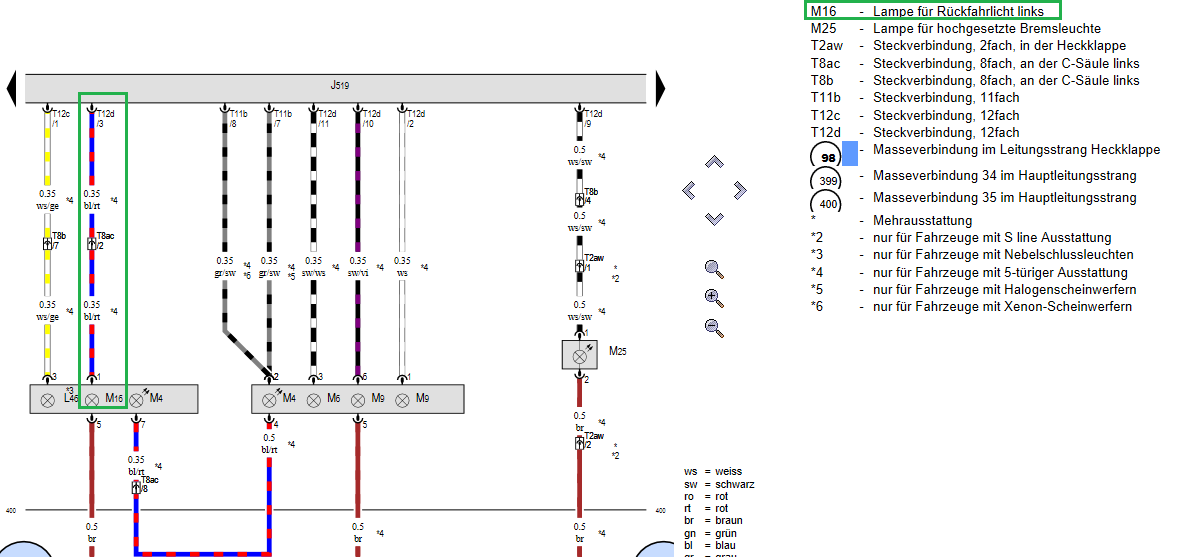Viewport: 1179px width, 557px height.
Task: Go to previous page via black left triangle
Action: click(x=11, y=88)
